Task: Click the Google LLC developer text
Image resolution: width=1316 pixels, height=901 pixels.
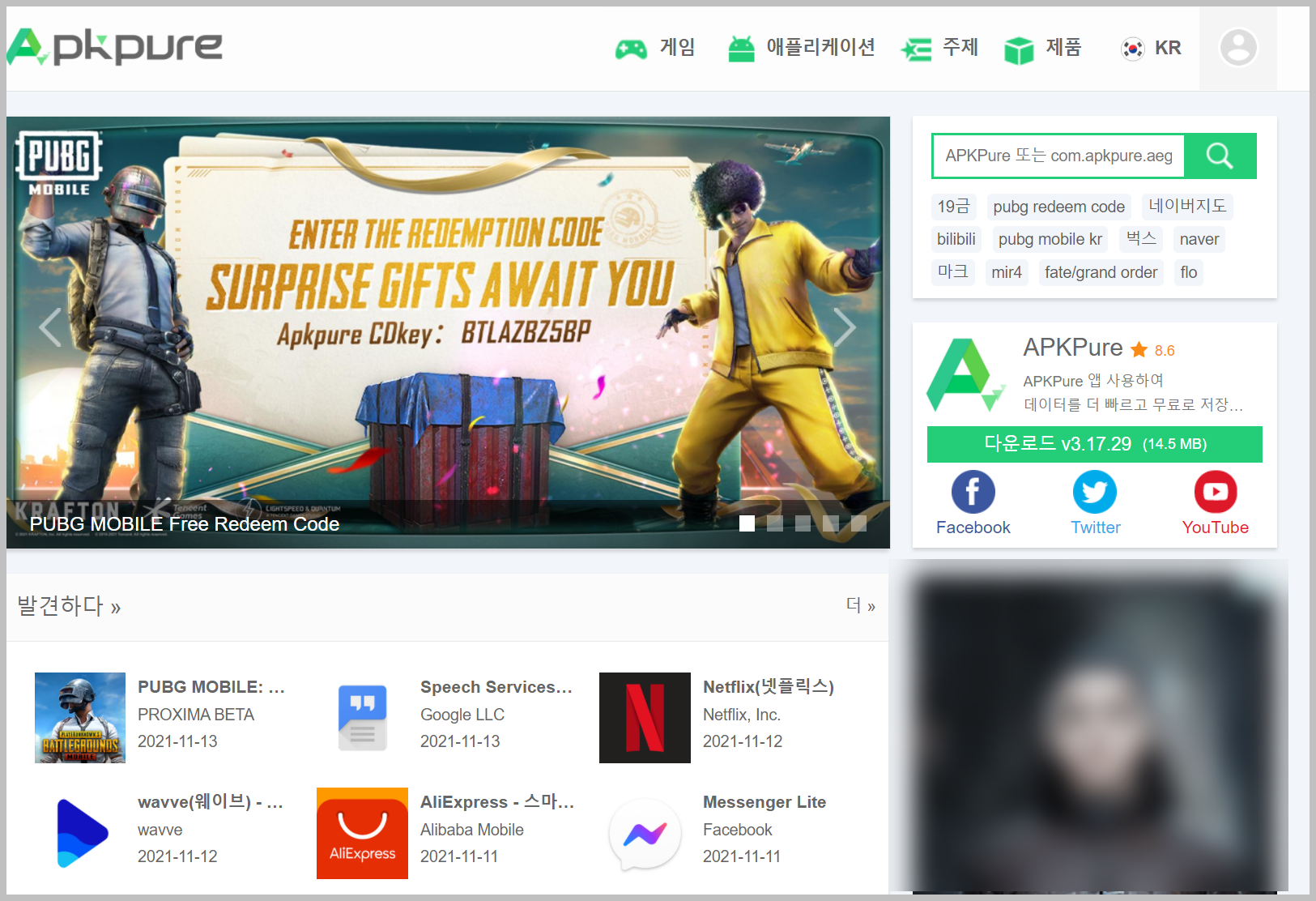Action: (x=462, y=715)
